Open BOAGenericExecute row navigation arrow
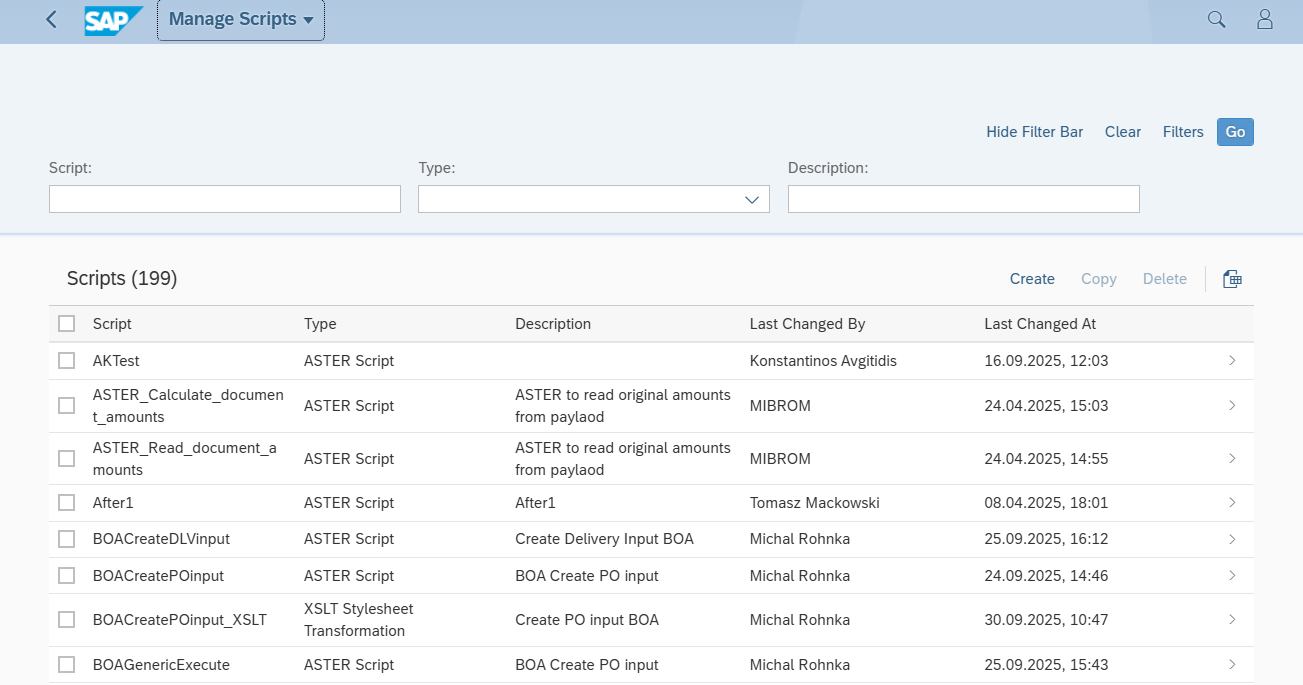 pos(1232,665)
